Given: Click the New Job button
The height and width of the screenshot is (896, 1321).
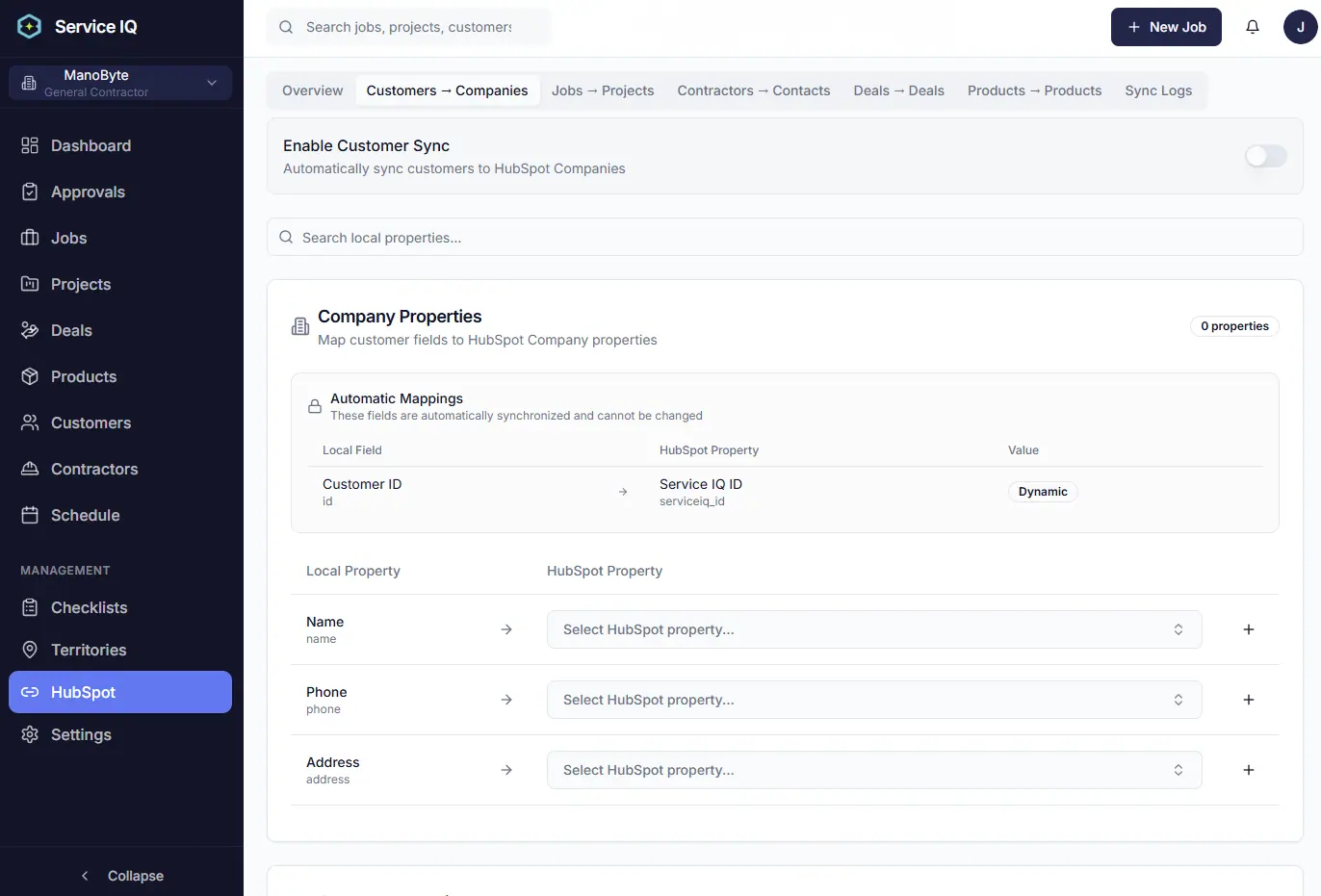Looking at the screenshot, I should point(1166,27).
